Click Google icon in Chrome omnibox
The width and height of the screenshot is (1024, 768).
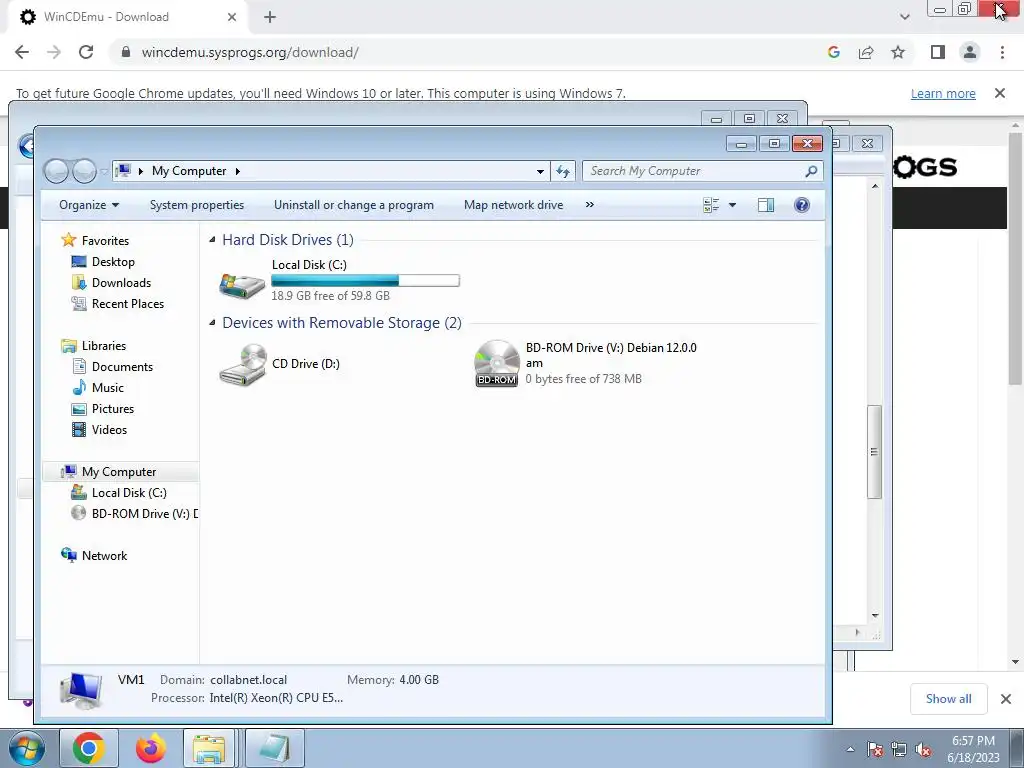tap(833, 52)
